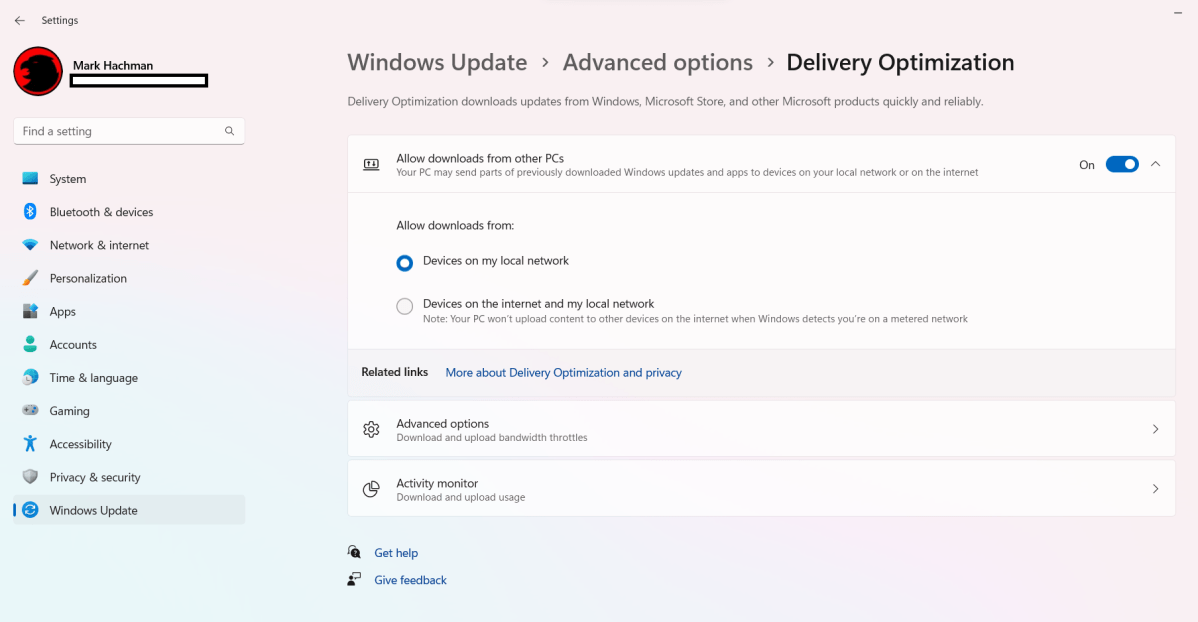This screenshot has width=1198, height=622.
Task: Click the Time & language globe icon
Action: pyautogui.click(x=30, y=377)
